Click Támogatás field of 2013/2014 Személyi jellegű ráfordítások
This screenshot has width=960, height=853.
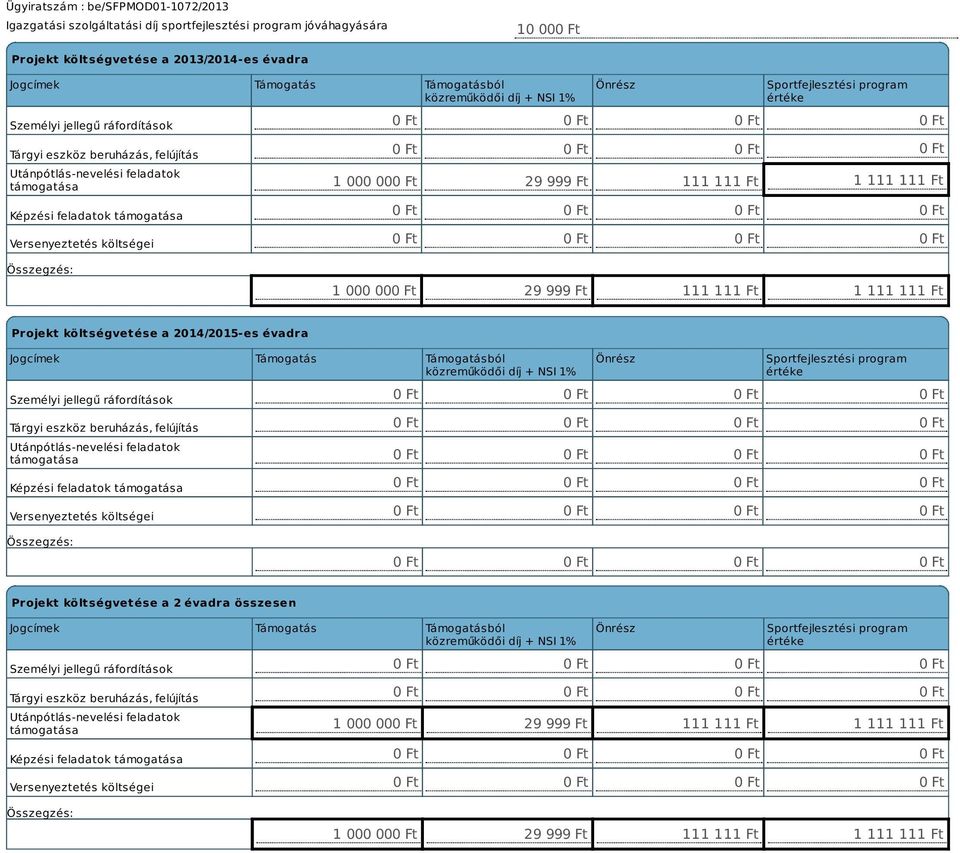(336, 120)
